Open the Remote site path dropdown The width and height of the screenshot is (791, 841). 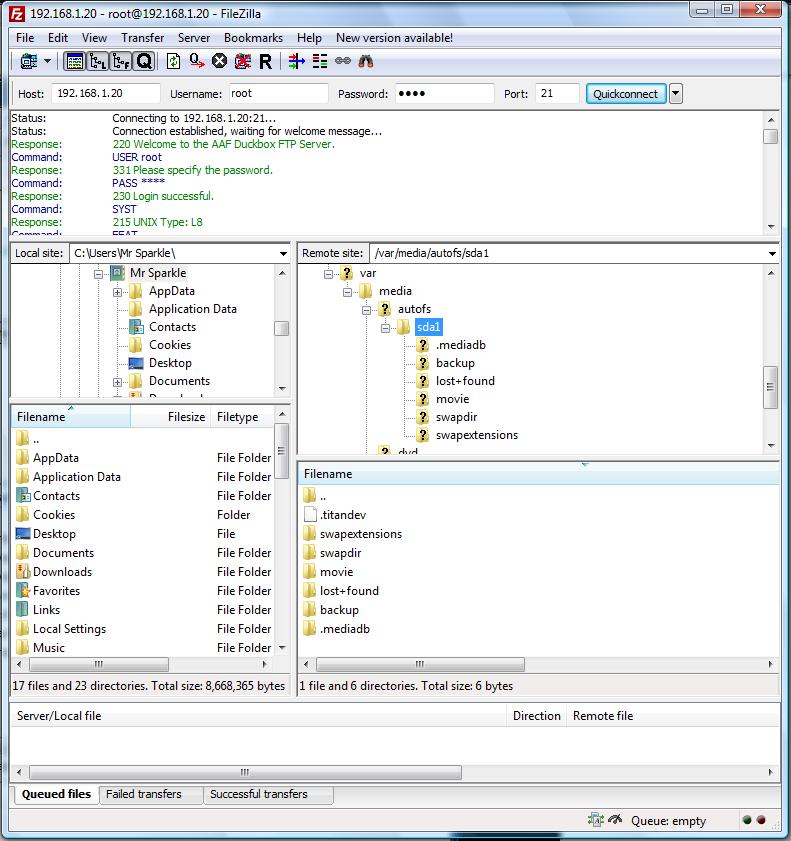pyautogui.click(x=771, y=254)
